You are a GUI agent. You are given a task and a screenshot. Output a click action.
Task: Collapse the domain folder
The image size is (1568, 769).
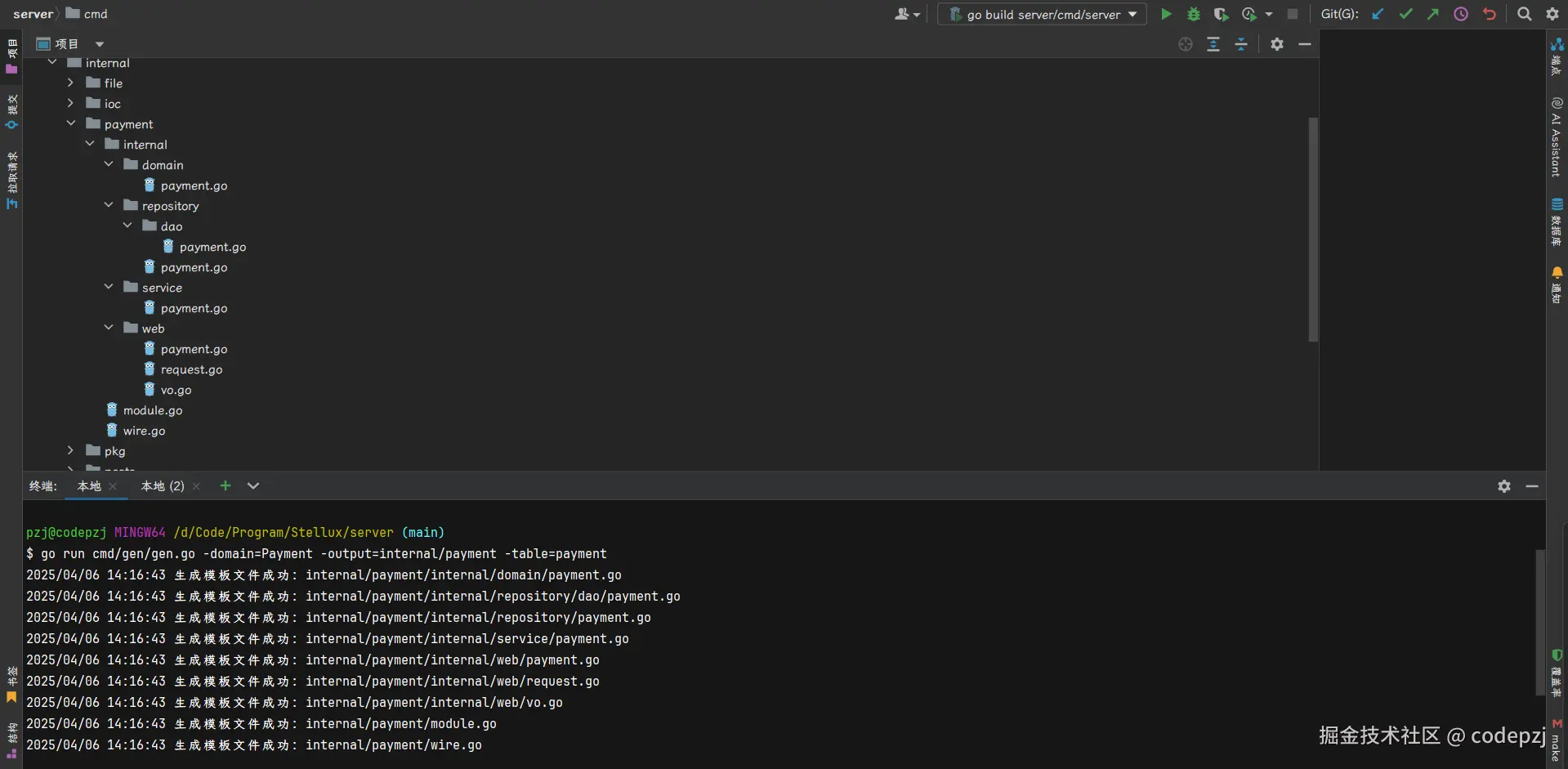pos(109,164)
